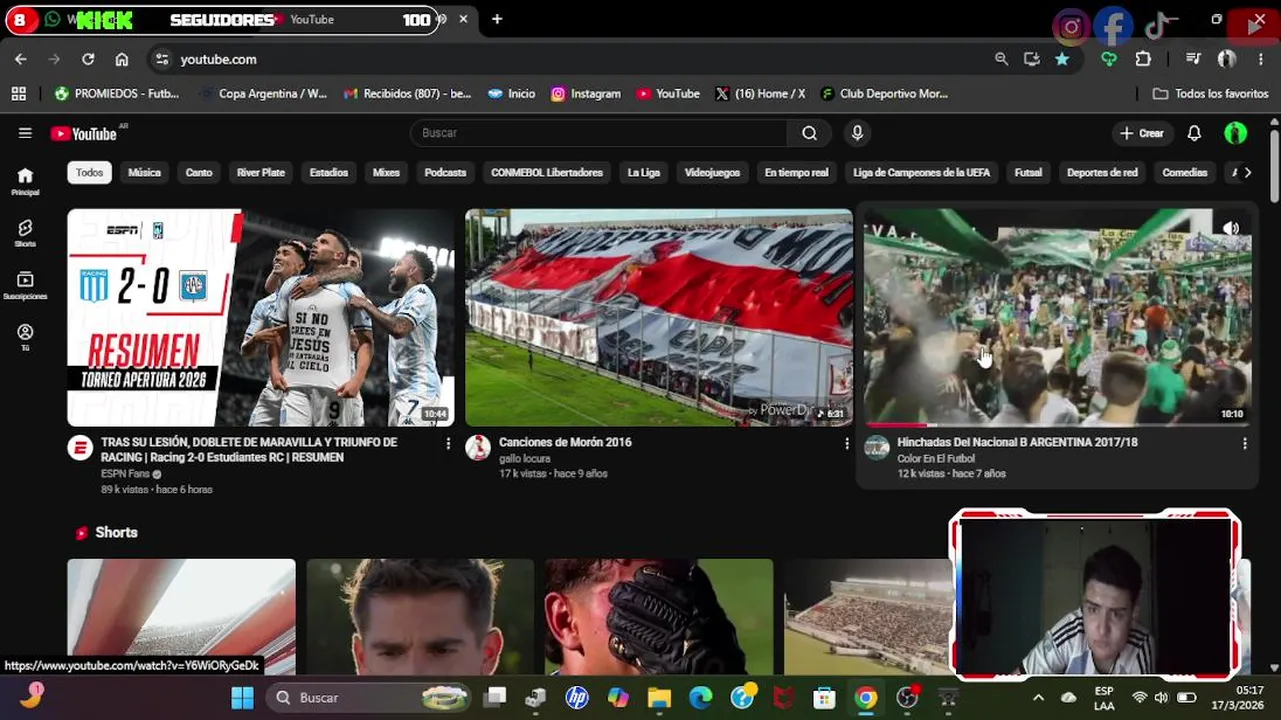The width and height of the screenshot is (1281, 720).
Task: Select the Liga de Campeones de la UEFA chip
Action: click(x=921, y=172)
